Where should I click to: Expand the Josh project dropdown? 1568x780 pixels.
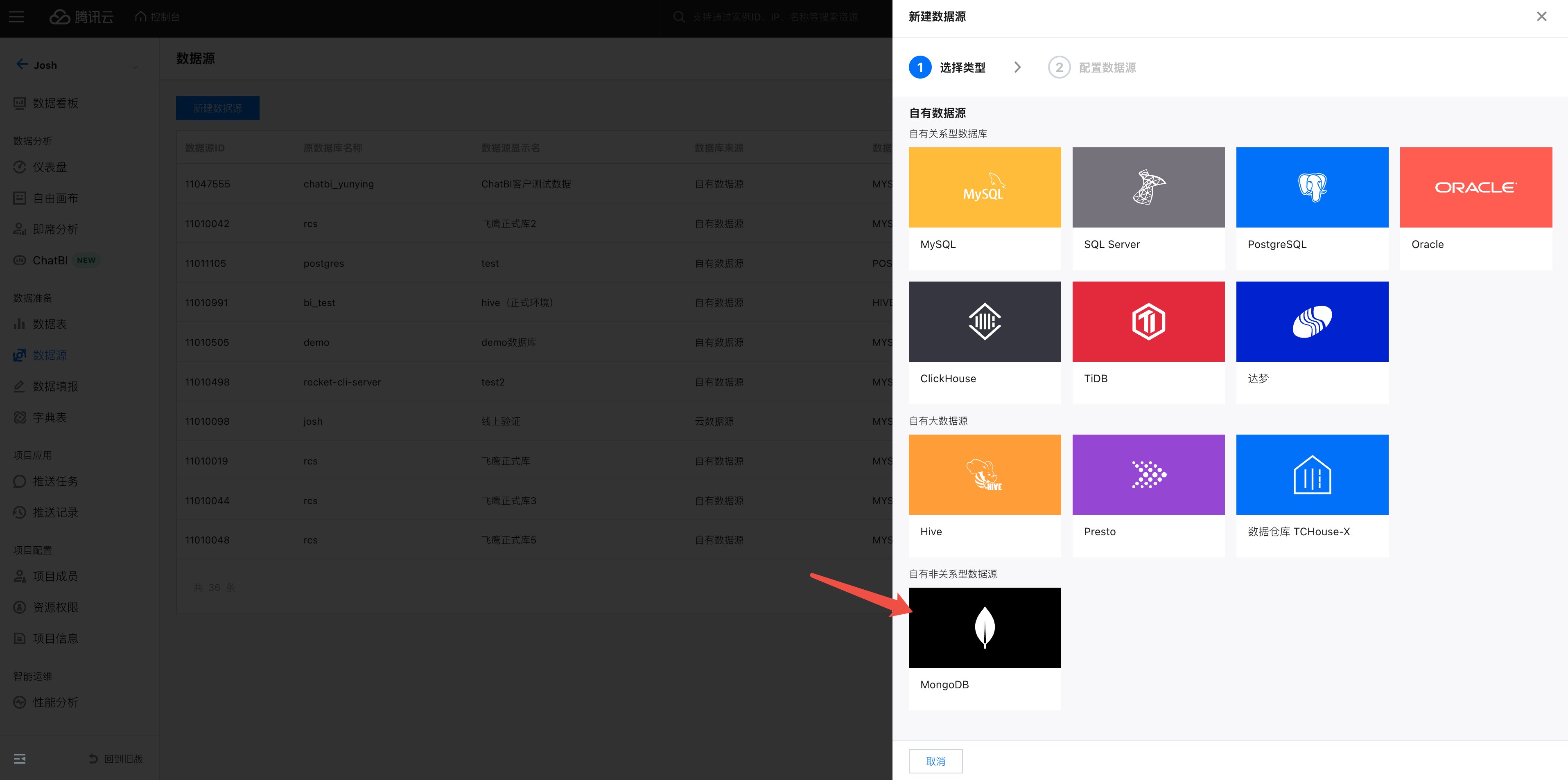point(135,66)
